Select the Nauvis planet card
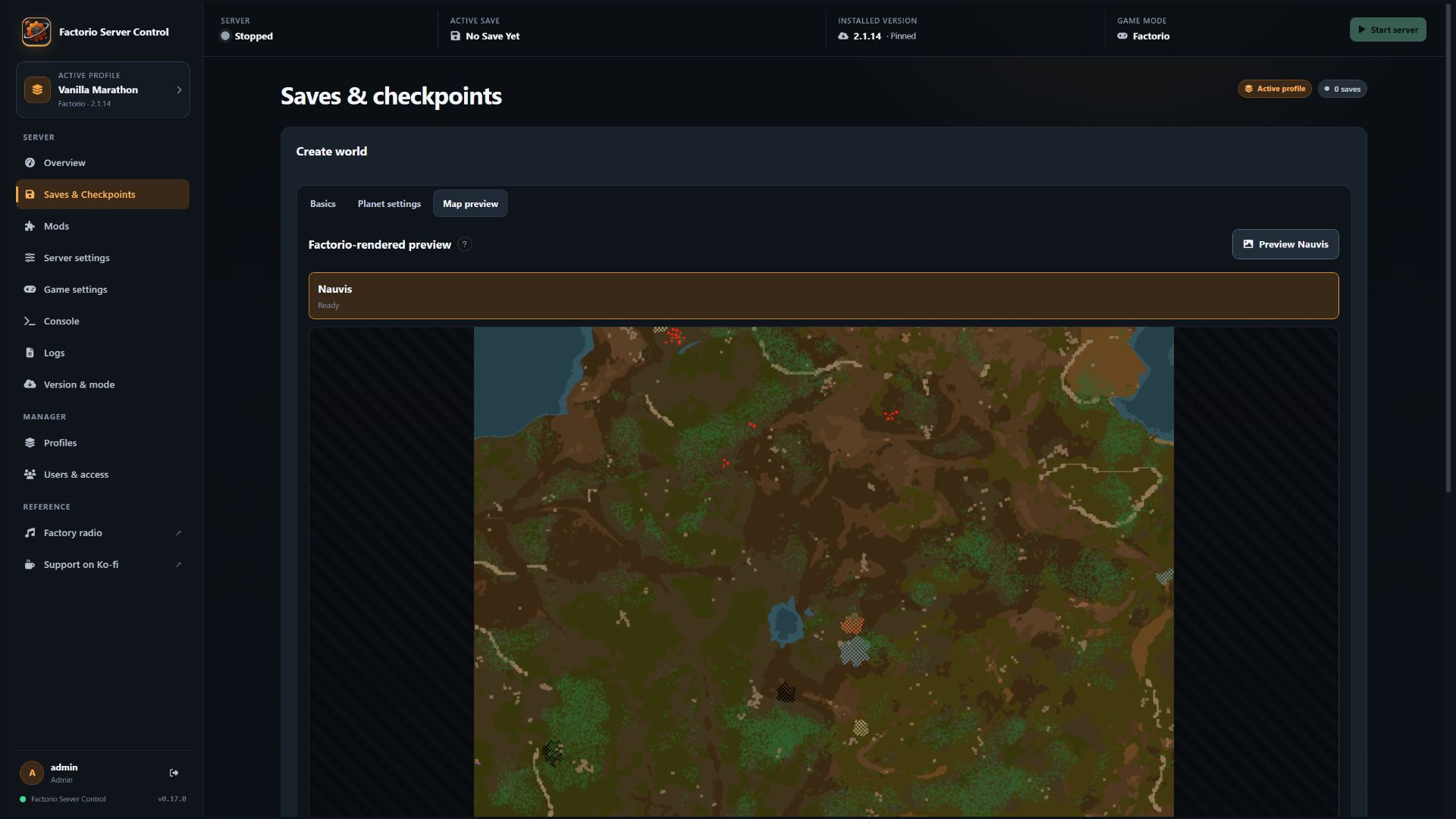Viewport: 1456px width, 819px height. 824,296
